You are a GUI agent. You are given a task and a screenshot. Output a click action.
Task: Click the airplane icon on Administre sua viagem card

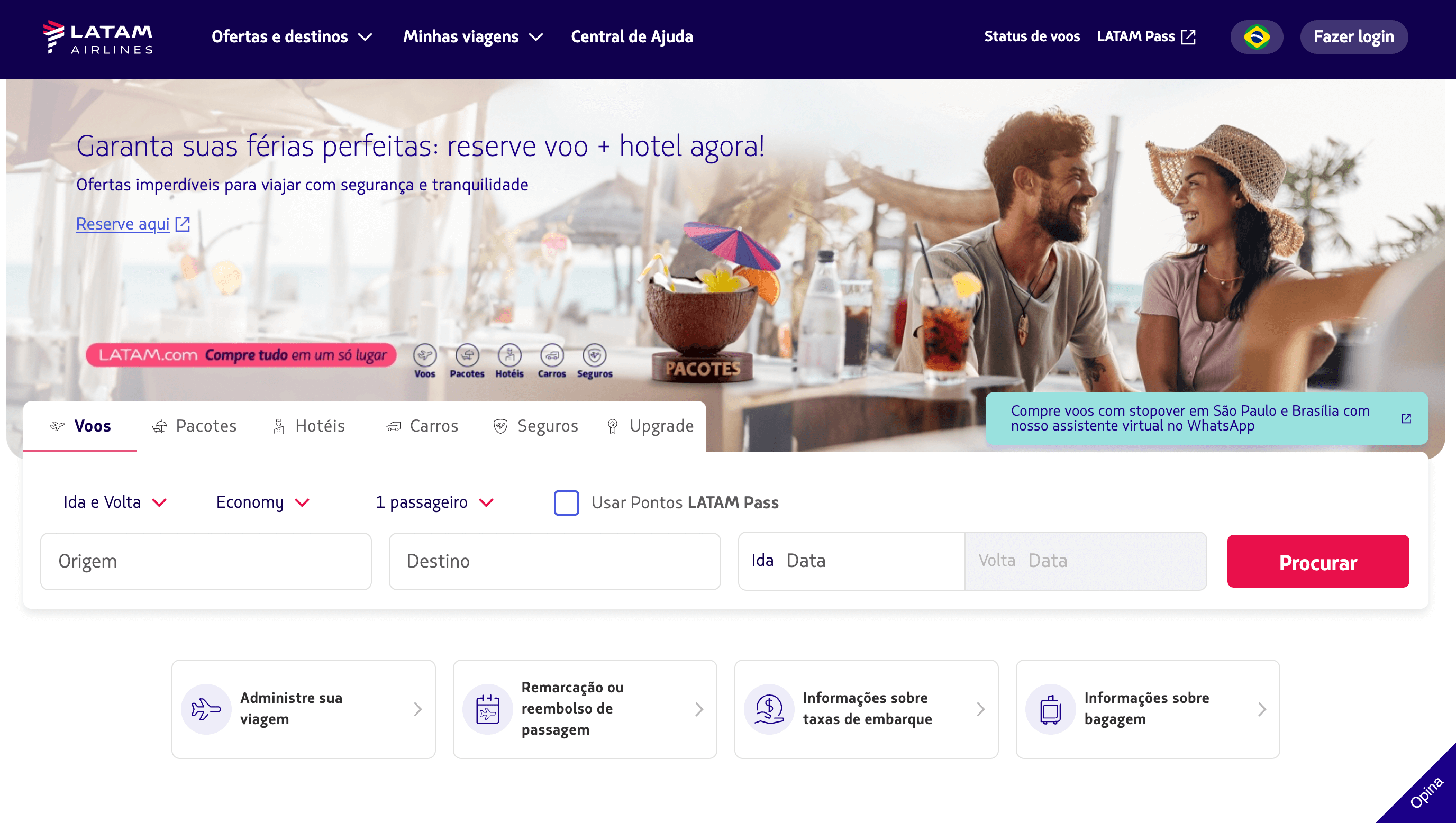tap(206, 709)
